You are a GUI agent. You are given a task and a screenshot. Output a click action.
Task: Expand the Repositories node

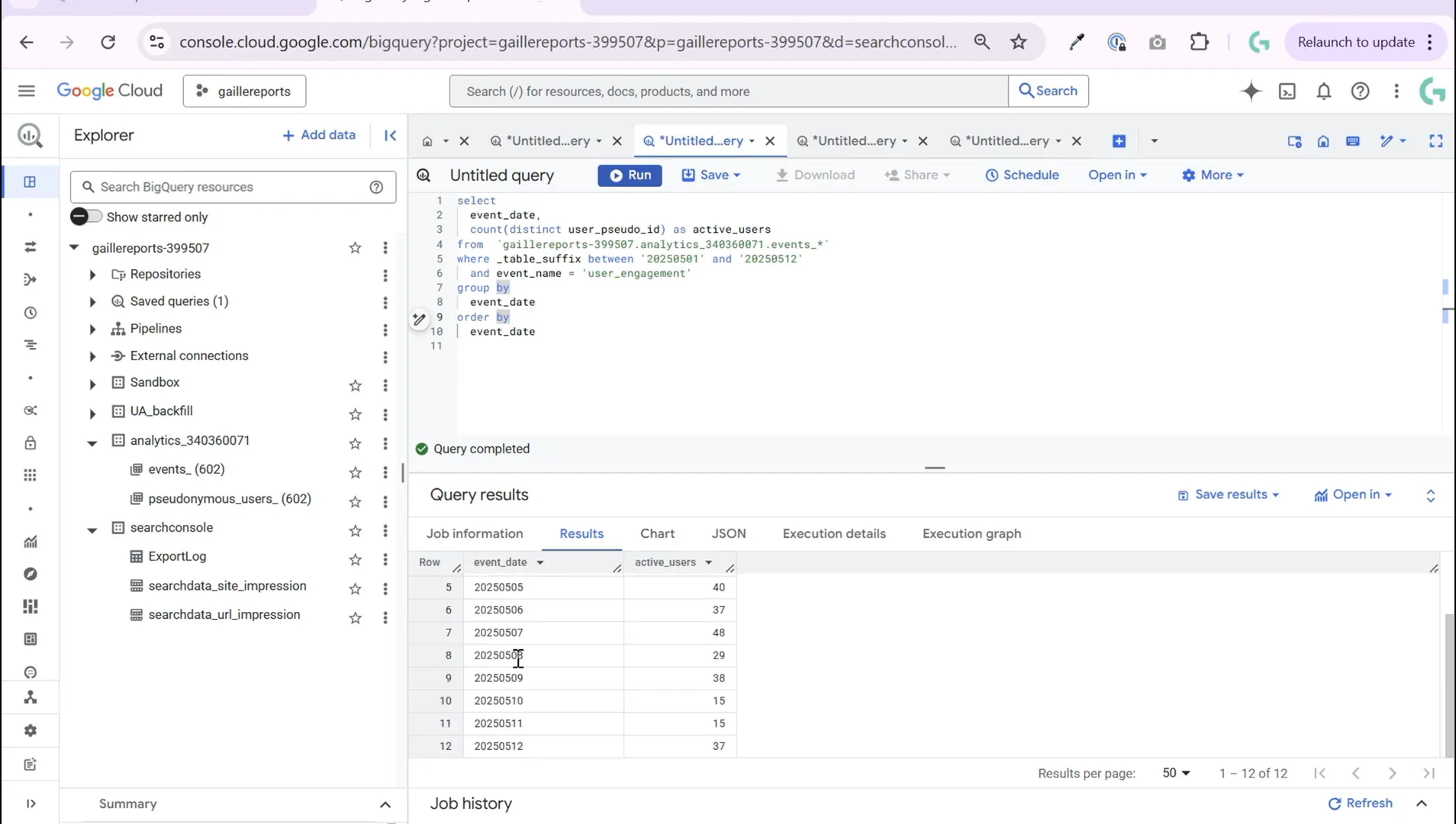[x=92, y=275]
